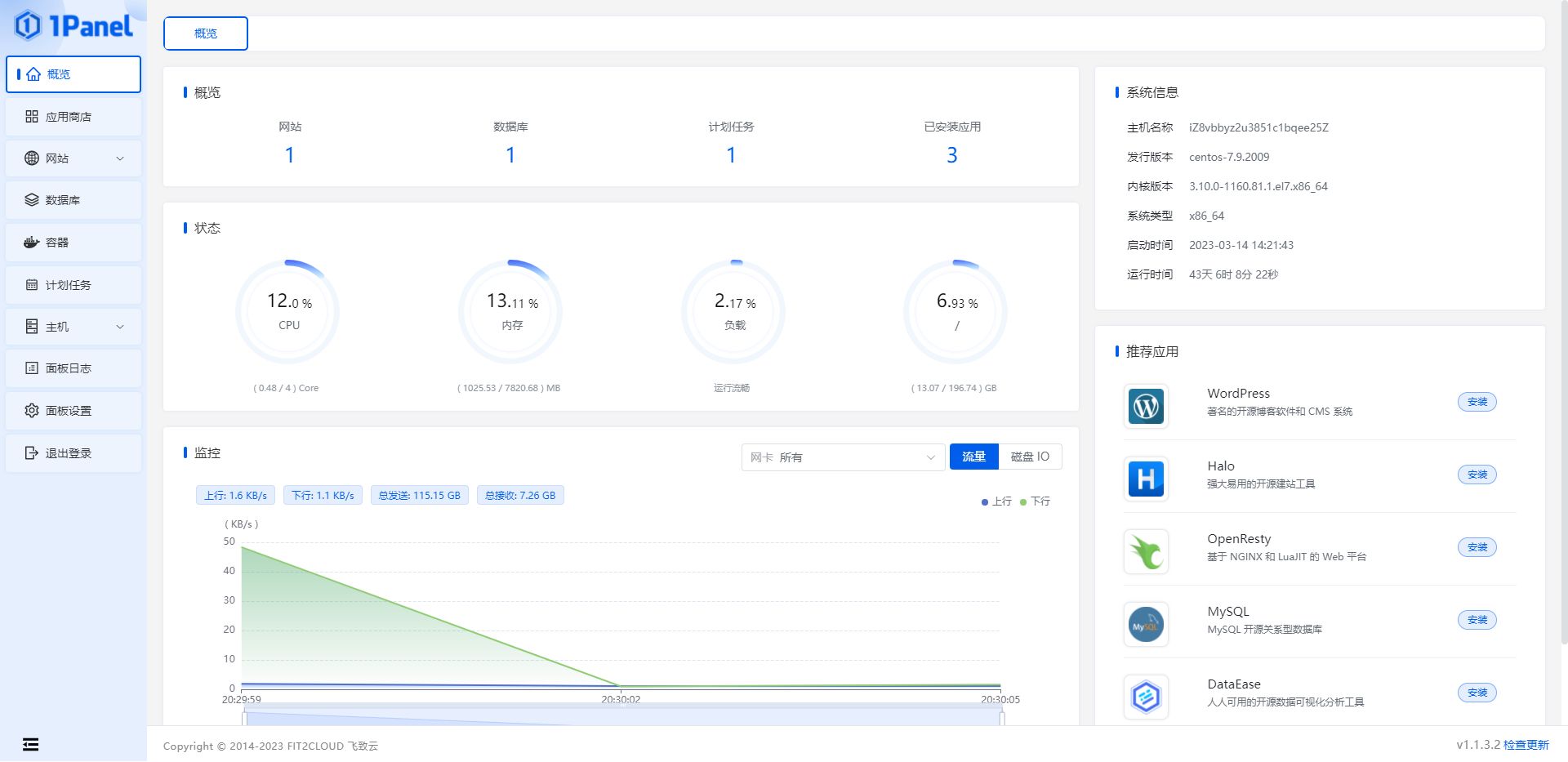Select the 概览 tab at top

click(x=206, y=33)
